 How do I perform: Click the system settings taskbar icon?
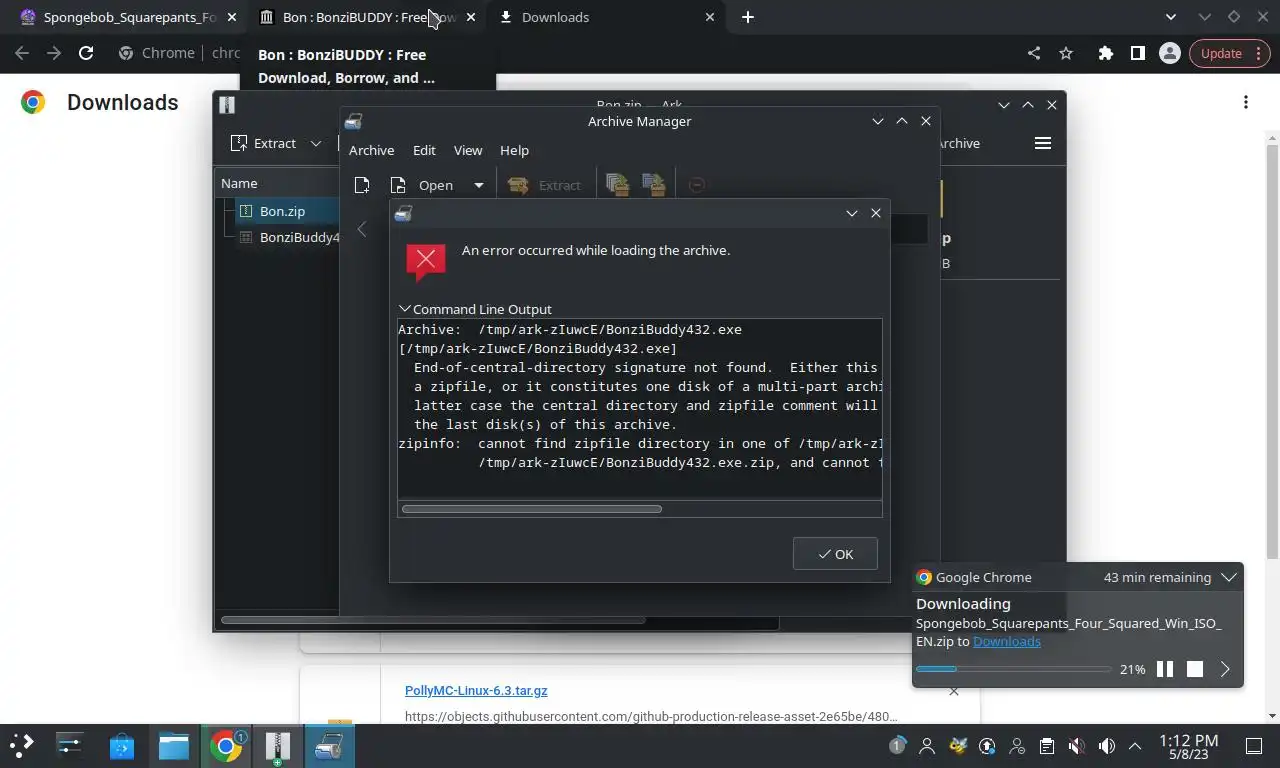click(x=69, y=745)
